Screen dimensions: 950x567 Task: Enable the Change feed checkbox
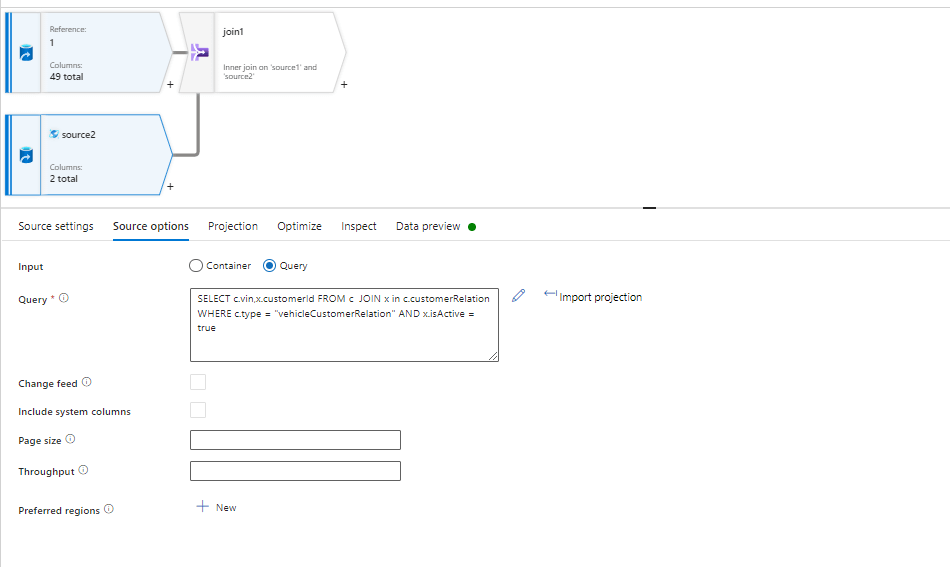(198, 382)
